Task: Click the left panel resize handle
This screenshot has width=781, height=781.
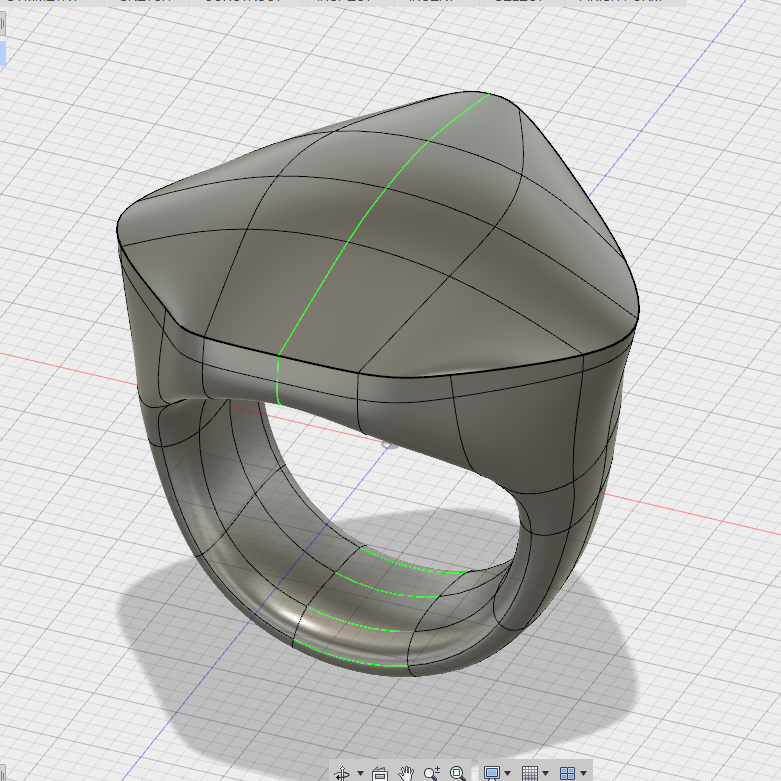Action: (x=2, y=24)
